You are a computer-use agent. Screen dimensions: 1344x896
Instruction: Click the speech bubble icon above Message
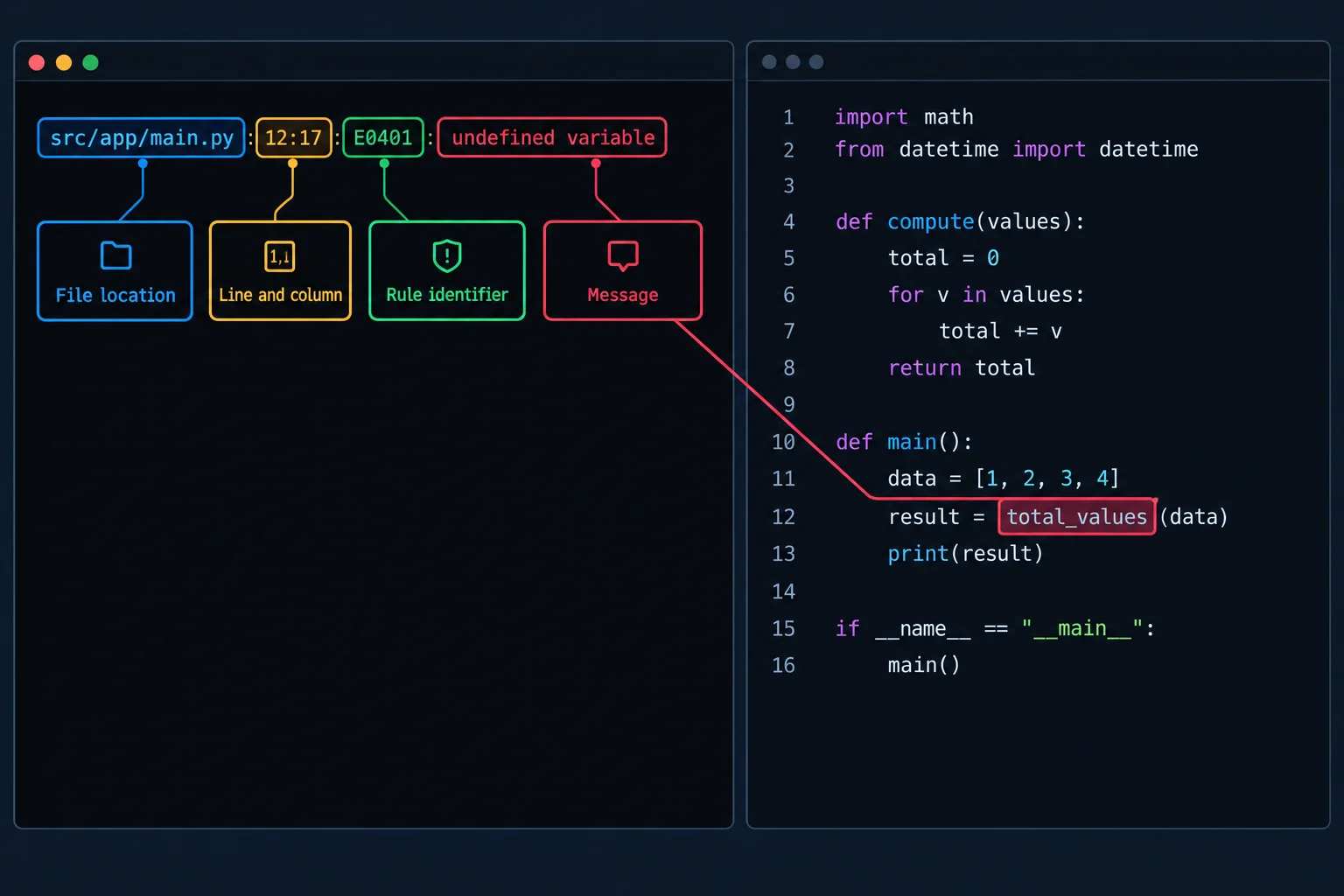(x=623, y=256)
